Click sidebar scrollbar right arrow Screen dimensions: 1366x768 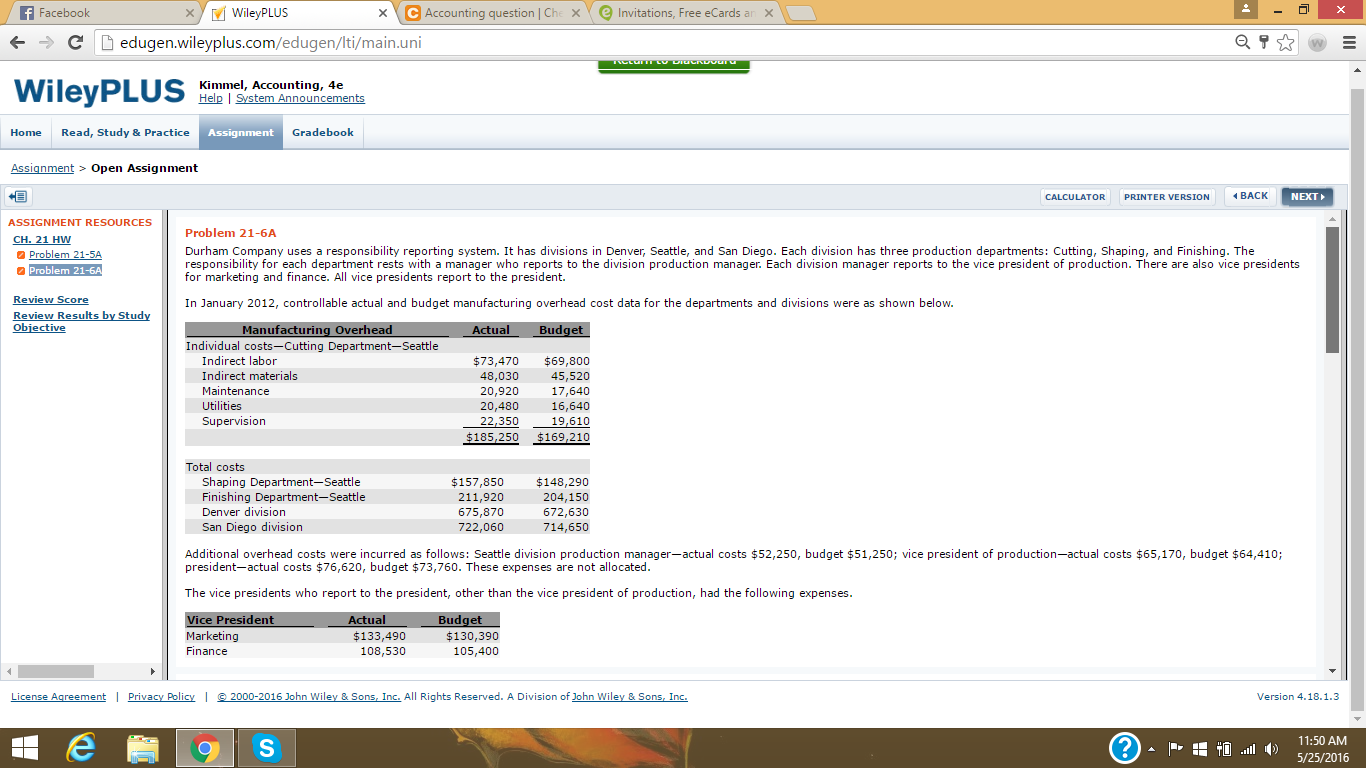pos(153,671)
